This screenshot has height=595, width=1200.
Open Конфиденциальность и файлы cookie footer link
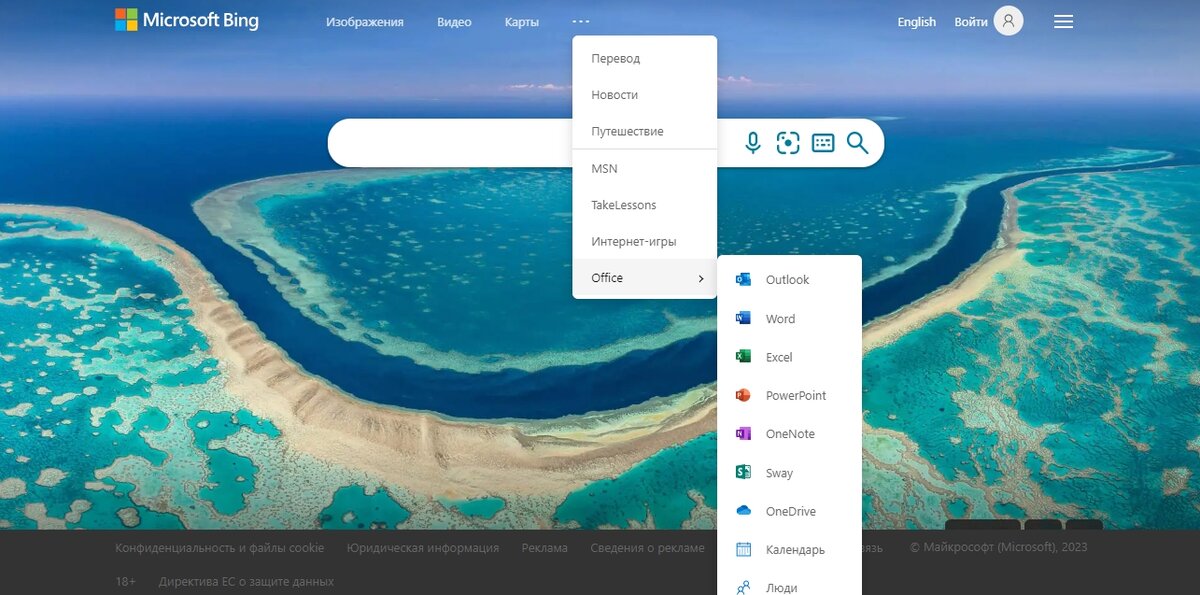pos(220,548)
